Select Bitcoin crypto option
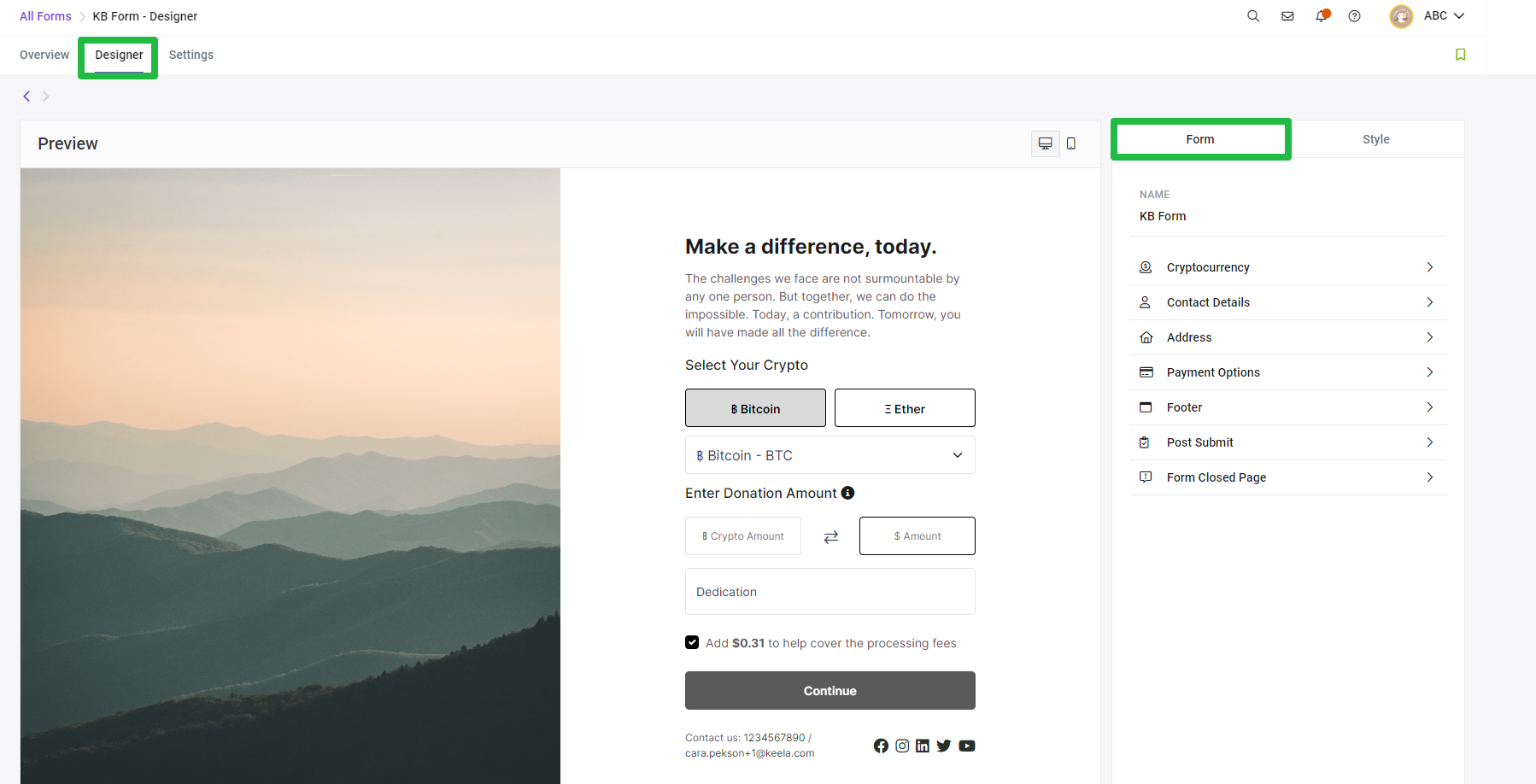This screenshot has height=784, width=1536. [x=755, y=408]
